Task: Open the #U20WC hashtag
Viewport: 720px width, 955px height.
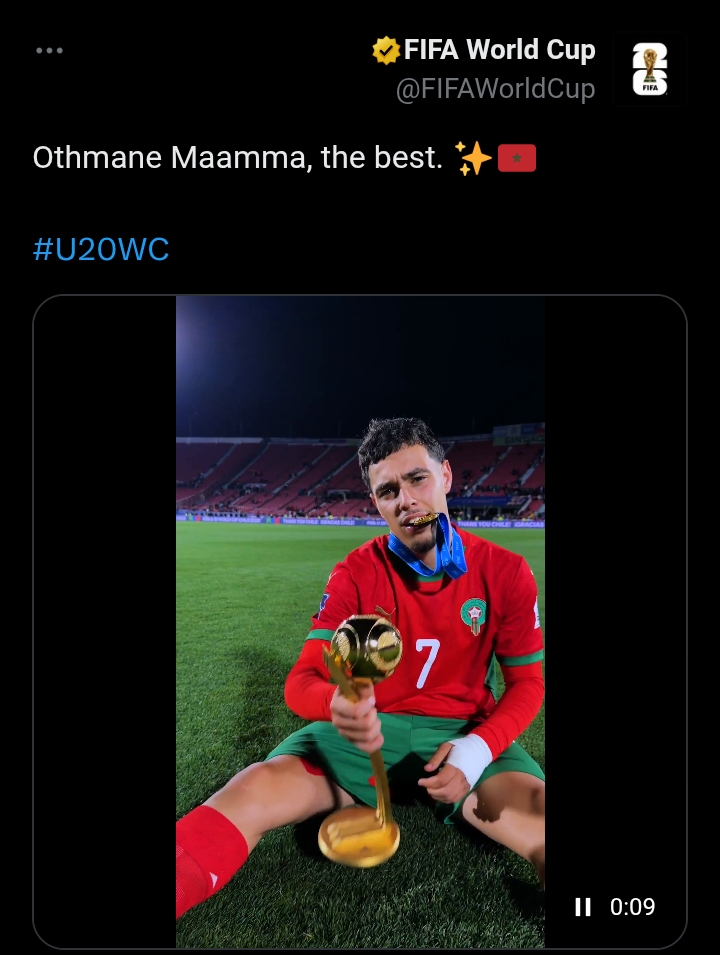Action: pos(101,249)
